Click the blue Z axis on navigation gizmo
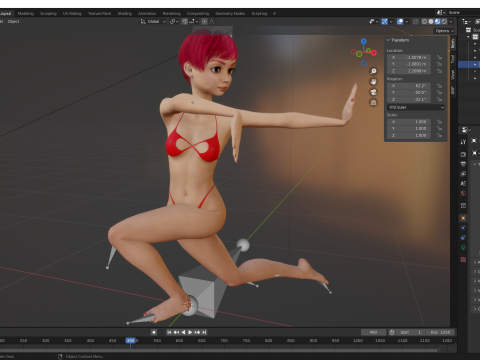480x360 pixels. (x=364, y=41)
